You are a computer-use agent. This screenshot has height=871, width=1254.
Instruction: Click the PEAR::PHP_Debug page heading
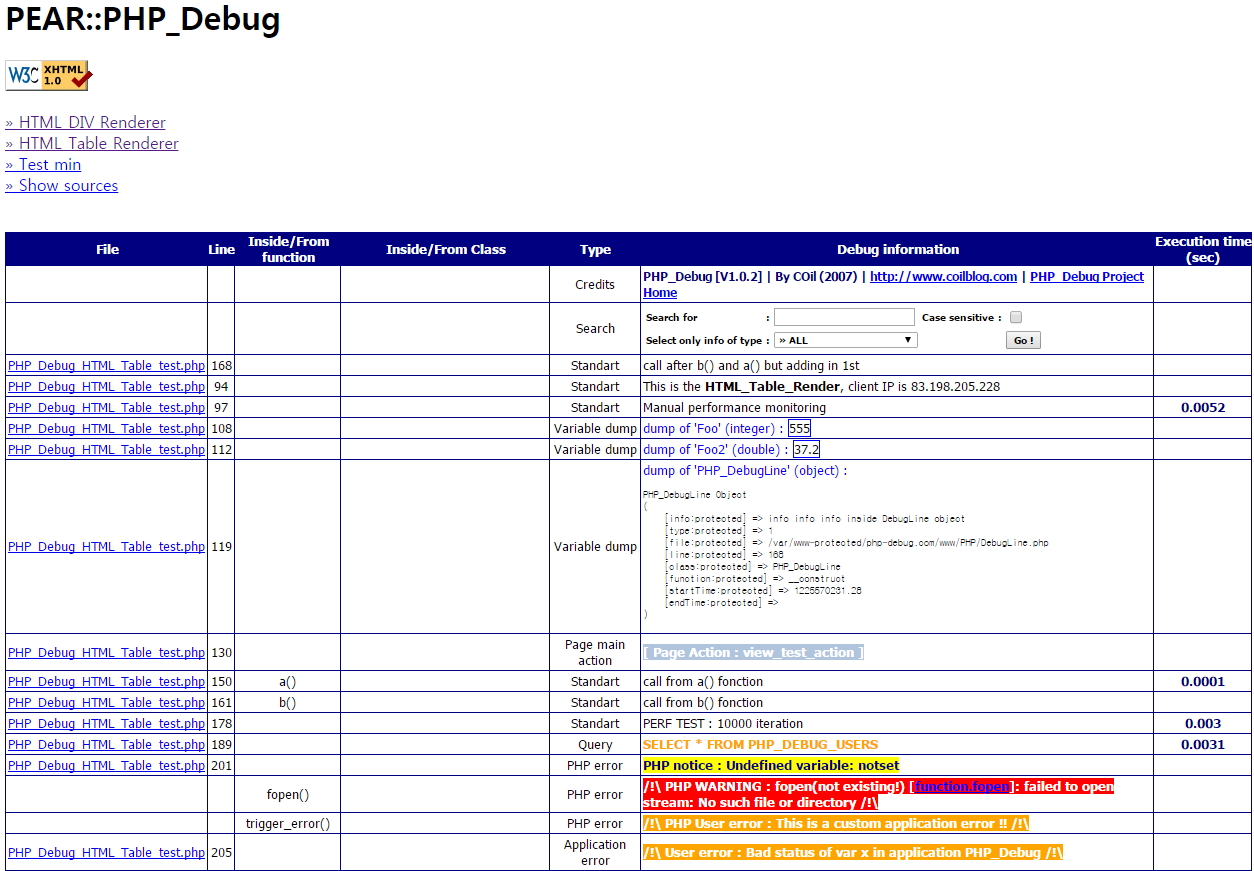click(x=143, y=20)
